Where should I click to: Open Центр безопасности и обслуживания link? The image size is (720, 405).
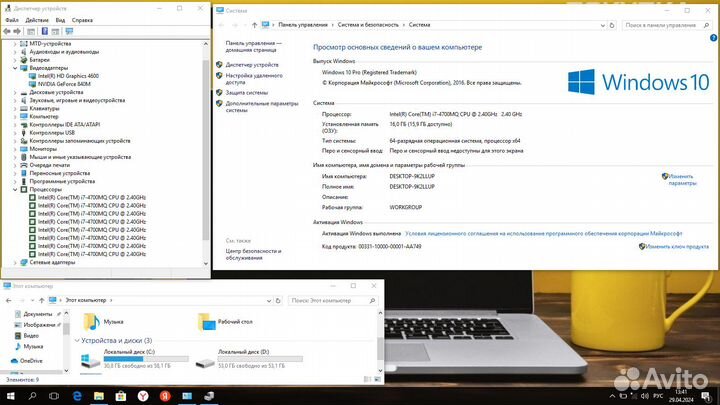coord(253,254)
